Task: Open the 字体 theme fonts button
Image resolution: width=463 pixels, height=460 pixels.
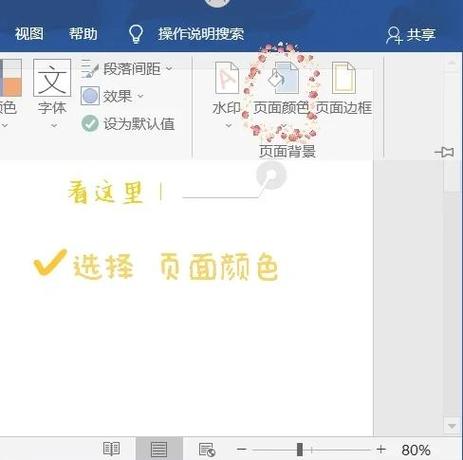Action: (x=52, y=87)
